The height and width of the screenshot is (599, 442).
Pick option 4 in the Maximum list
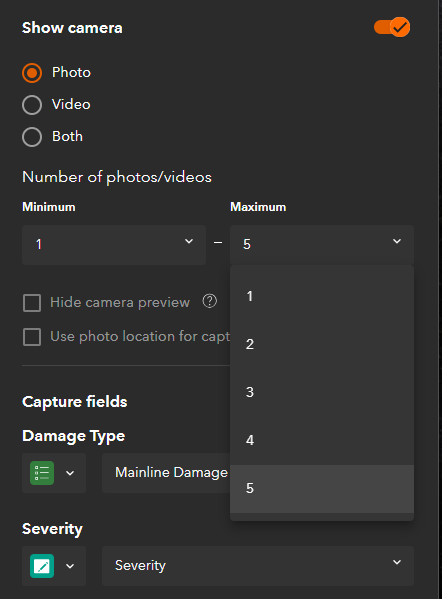(x=322, y=440)
